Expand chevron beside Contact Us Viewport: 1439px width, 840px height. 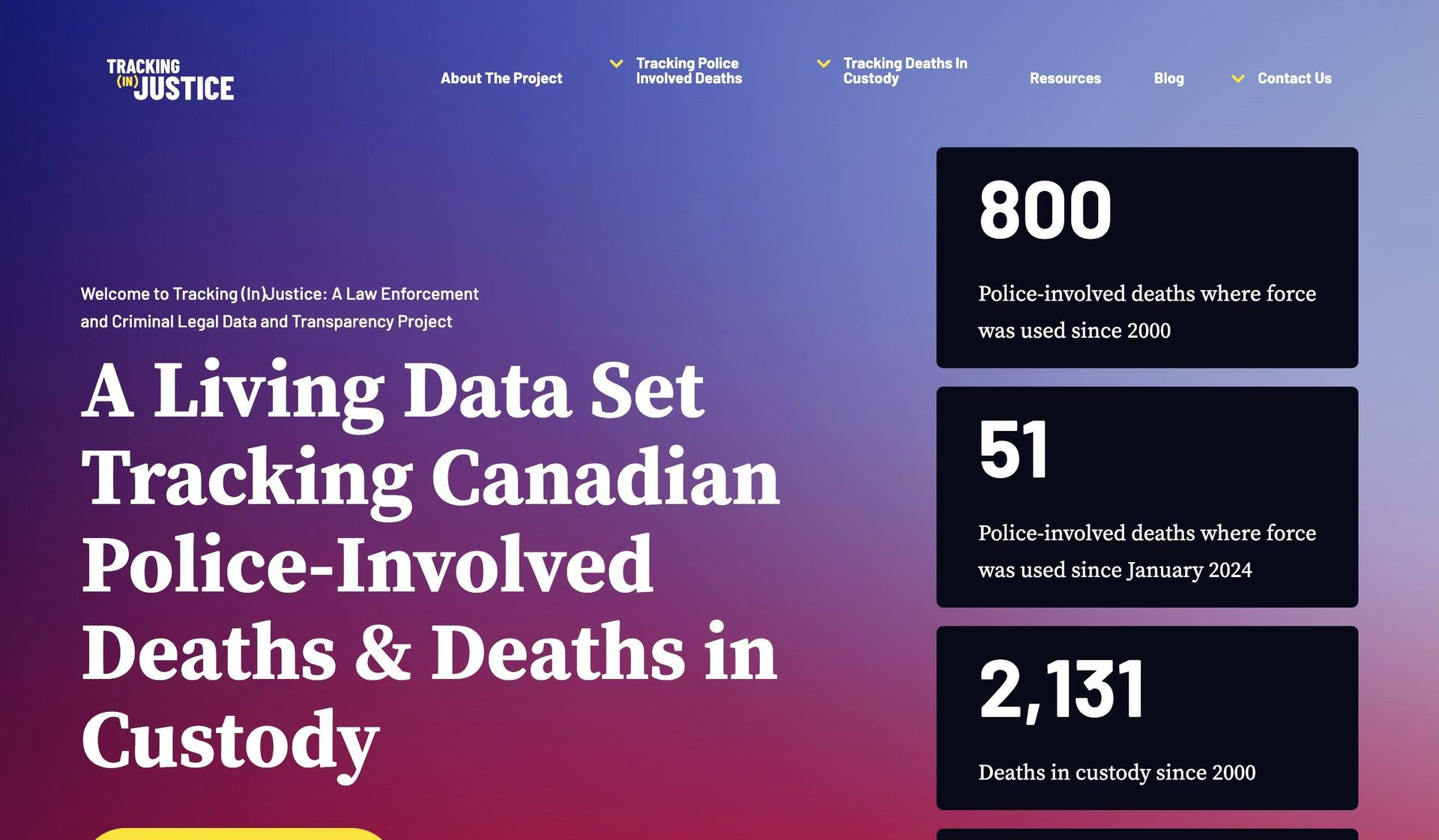(x=1238, y=79)
